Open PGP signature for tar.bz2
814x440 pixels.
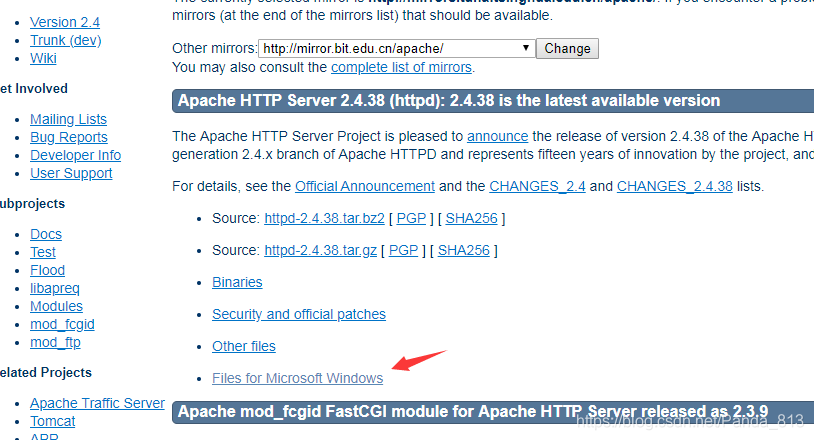(410, 218)
